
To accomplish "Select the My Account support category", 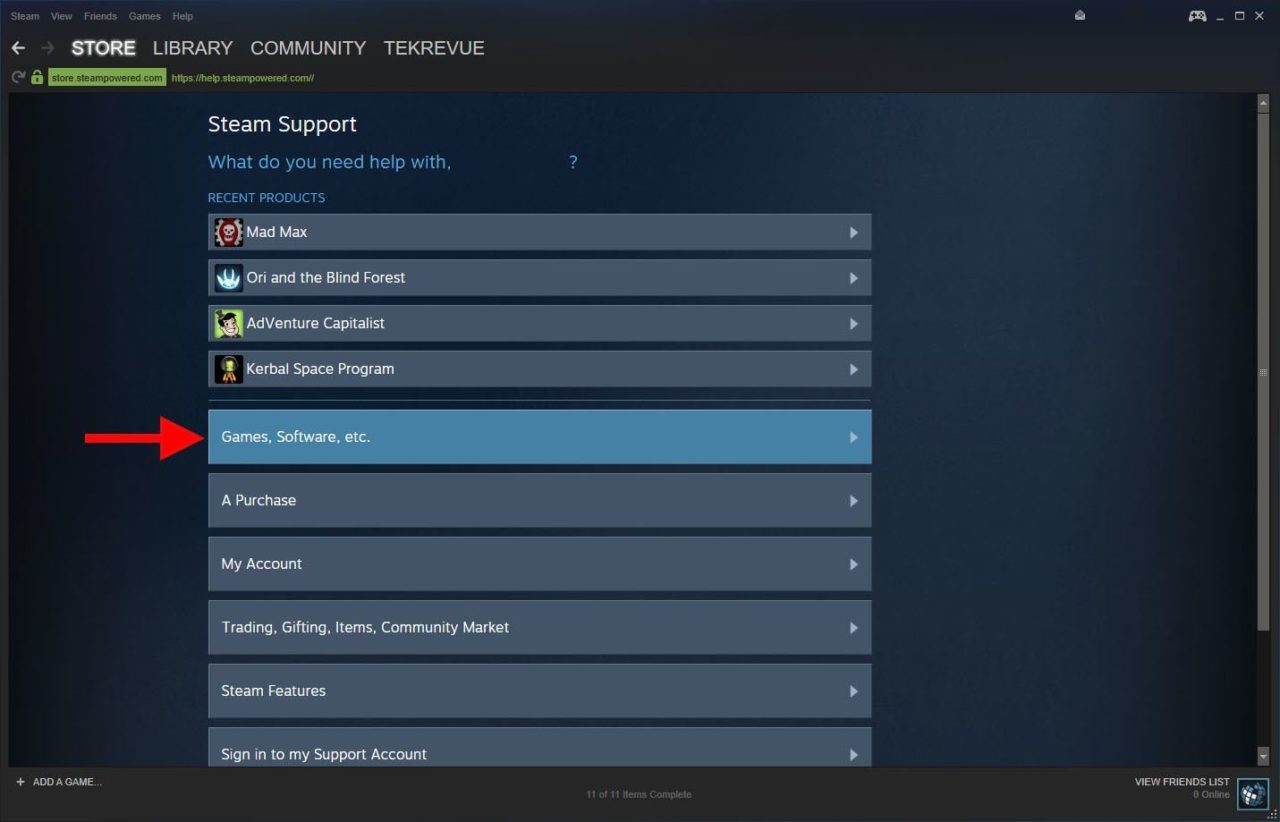I will tap(539, 564).
